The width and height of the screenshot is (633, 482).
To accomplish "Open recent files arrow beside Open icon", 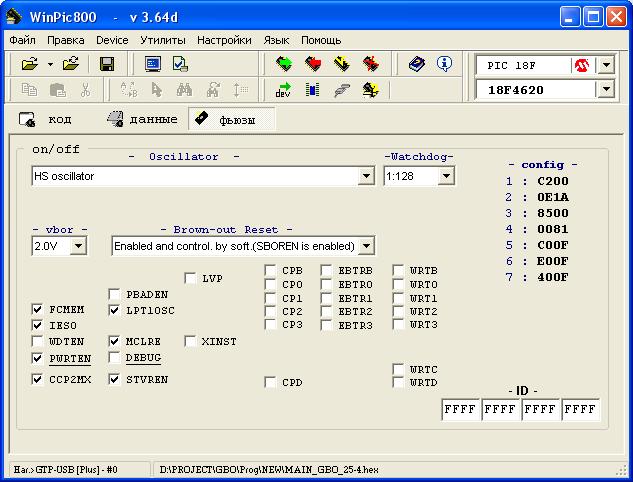I will tap(50, 64).
